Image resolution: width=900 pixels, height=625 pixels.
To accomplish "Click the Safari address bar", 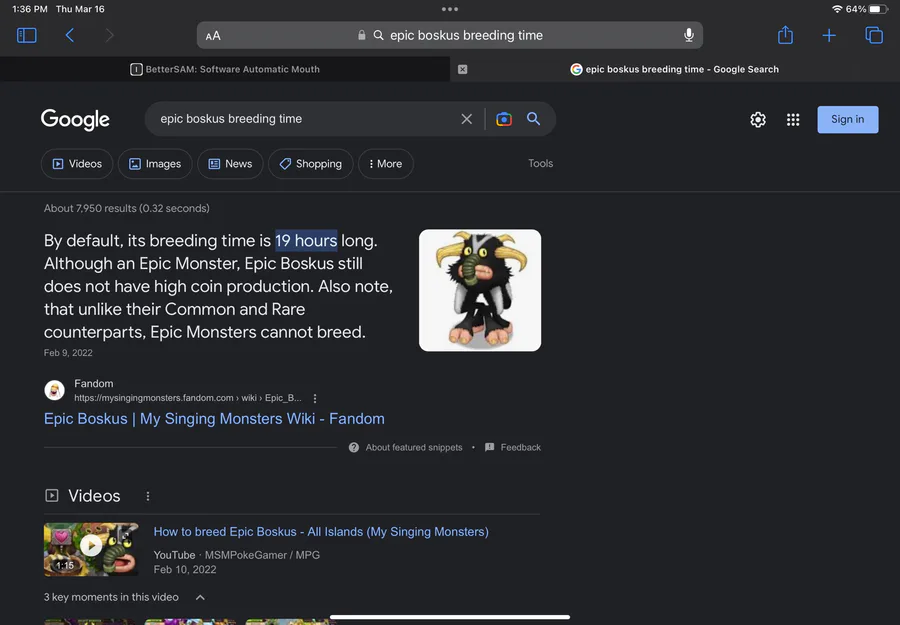I will (x=449, y=36).
